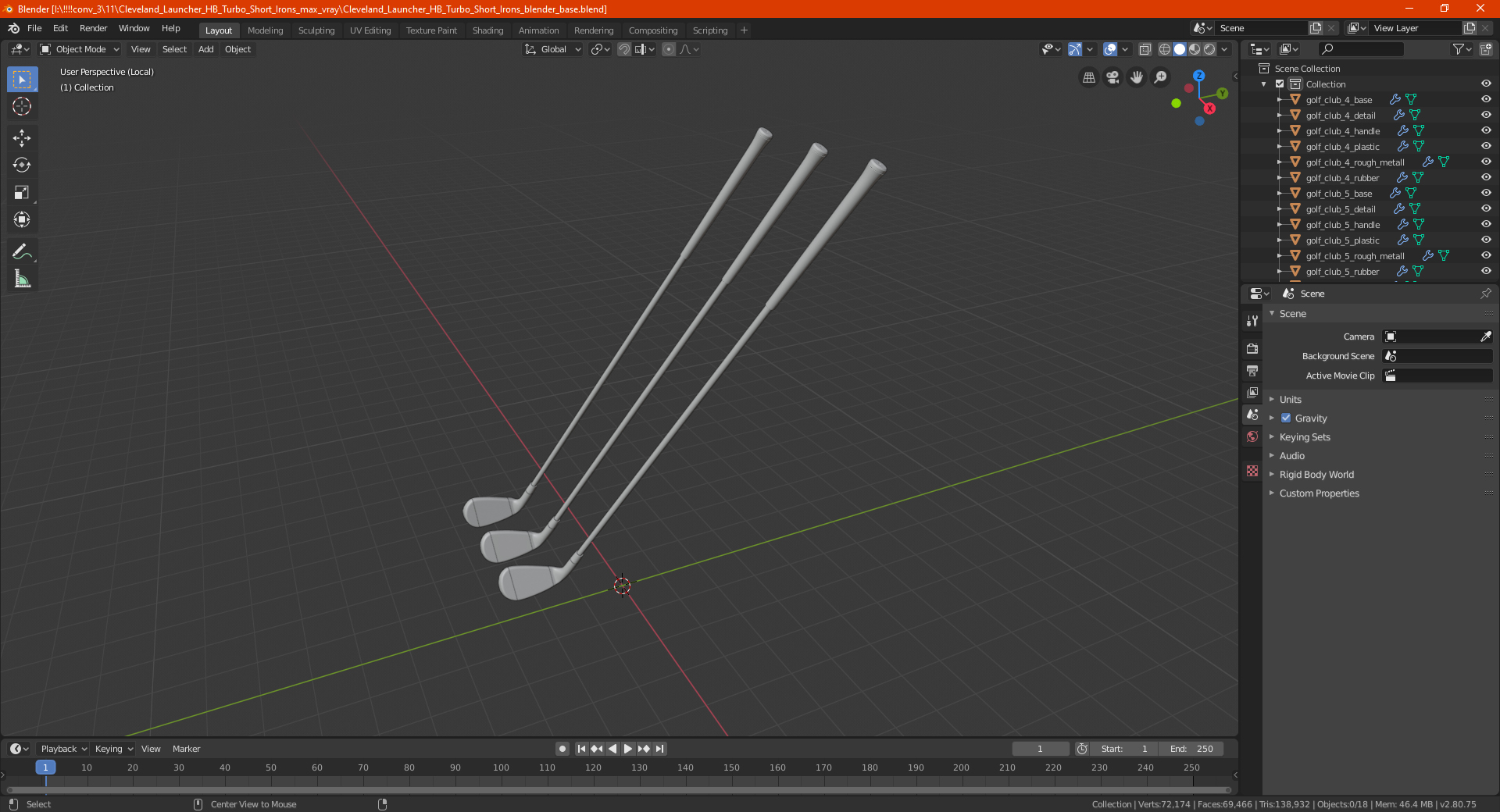Click the zoom view magnifier icon
This screenshot has height=812, width=1500.
point(1161,77)
